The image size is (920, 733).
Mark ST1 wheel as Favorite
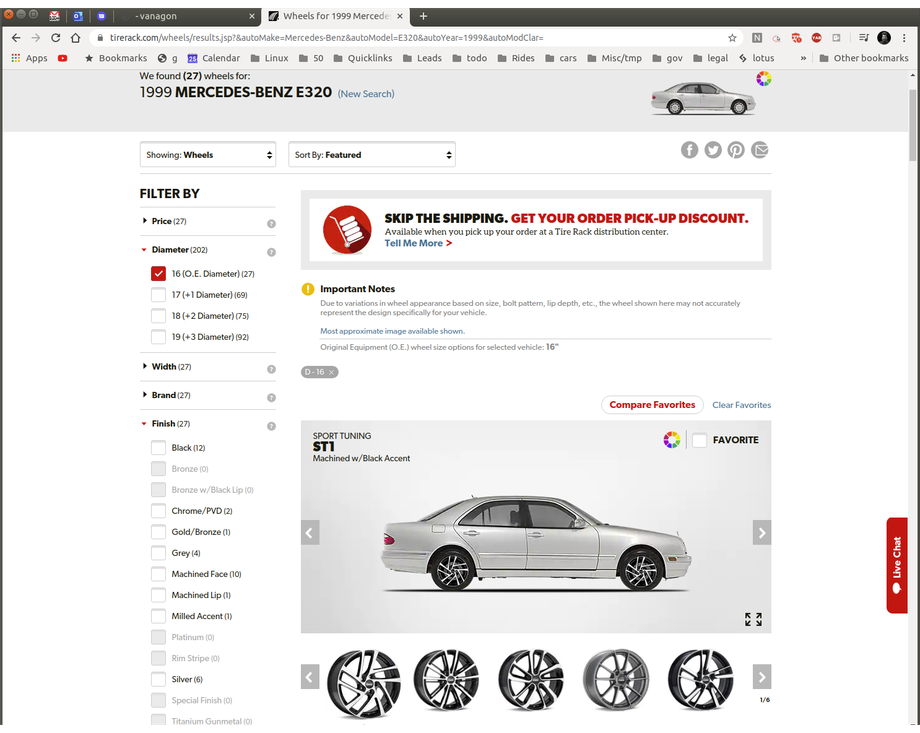699,440
